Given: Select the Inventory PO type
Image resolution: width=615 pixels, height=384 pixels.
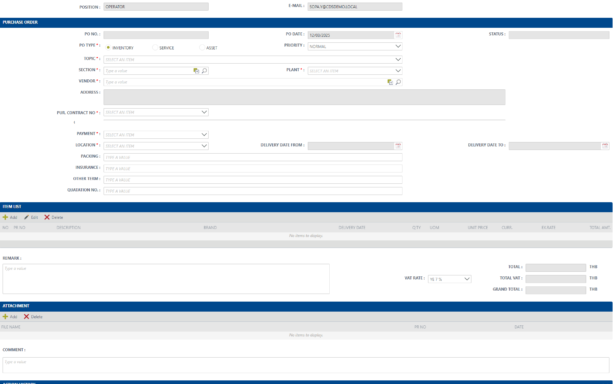Looking at the screenshot, I should tap(108, 47).
